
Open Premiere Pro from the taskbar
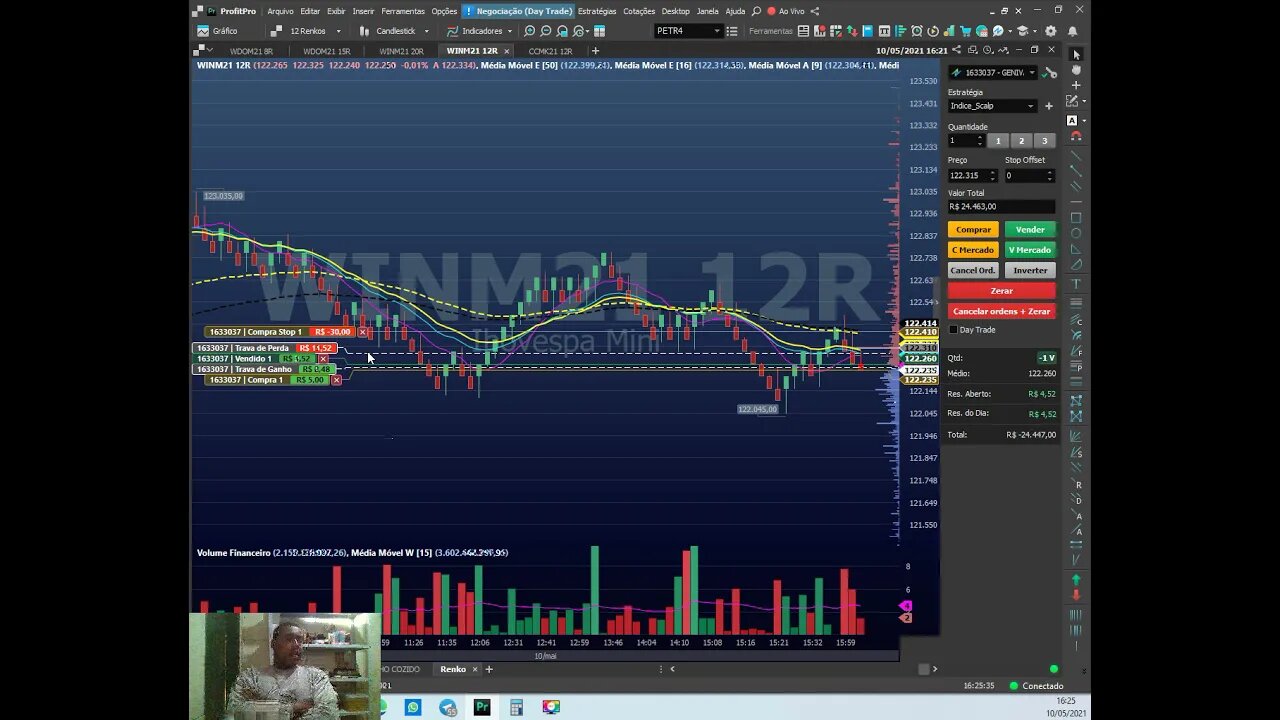click(482, 707)
